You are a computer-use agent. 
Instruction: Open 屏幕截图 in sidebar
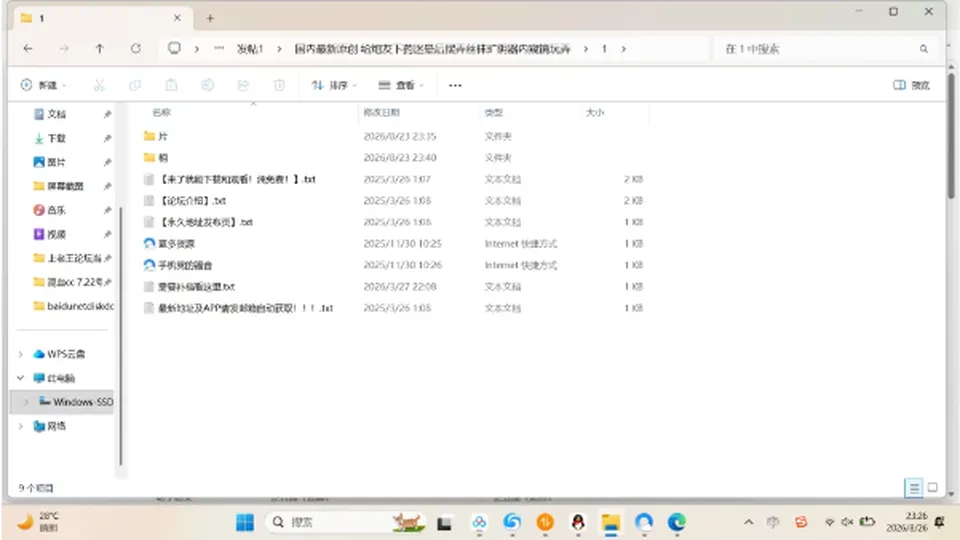click(66, 186)
